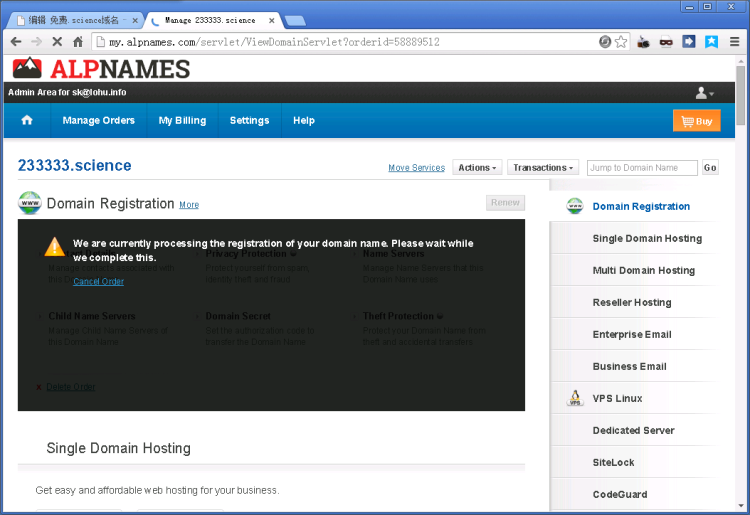The width and height of the screenshot is (750, 515).
Task: Open the My Billing menu
Action: (x=182, y=121)
